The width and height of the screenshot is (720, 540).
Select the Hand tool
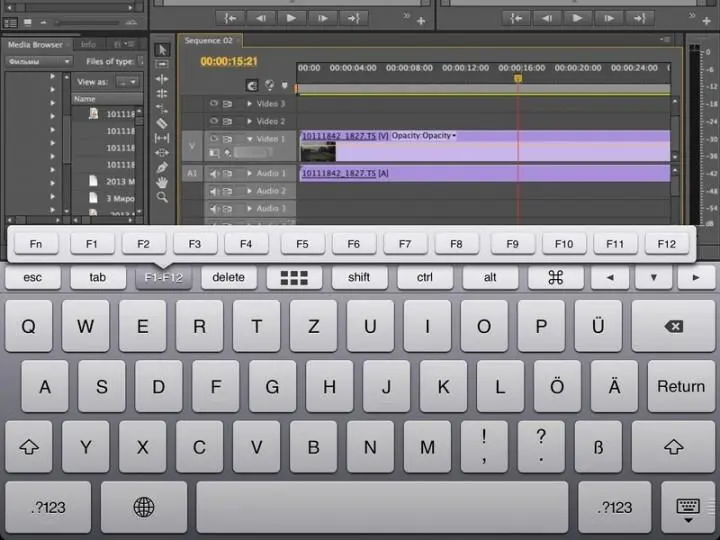click(x=163, y=182)
